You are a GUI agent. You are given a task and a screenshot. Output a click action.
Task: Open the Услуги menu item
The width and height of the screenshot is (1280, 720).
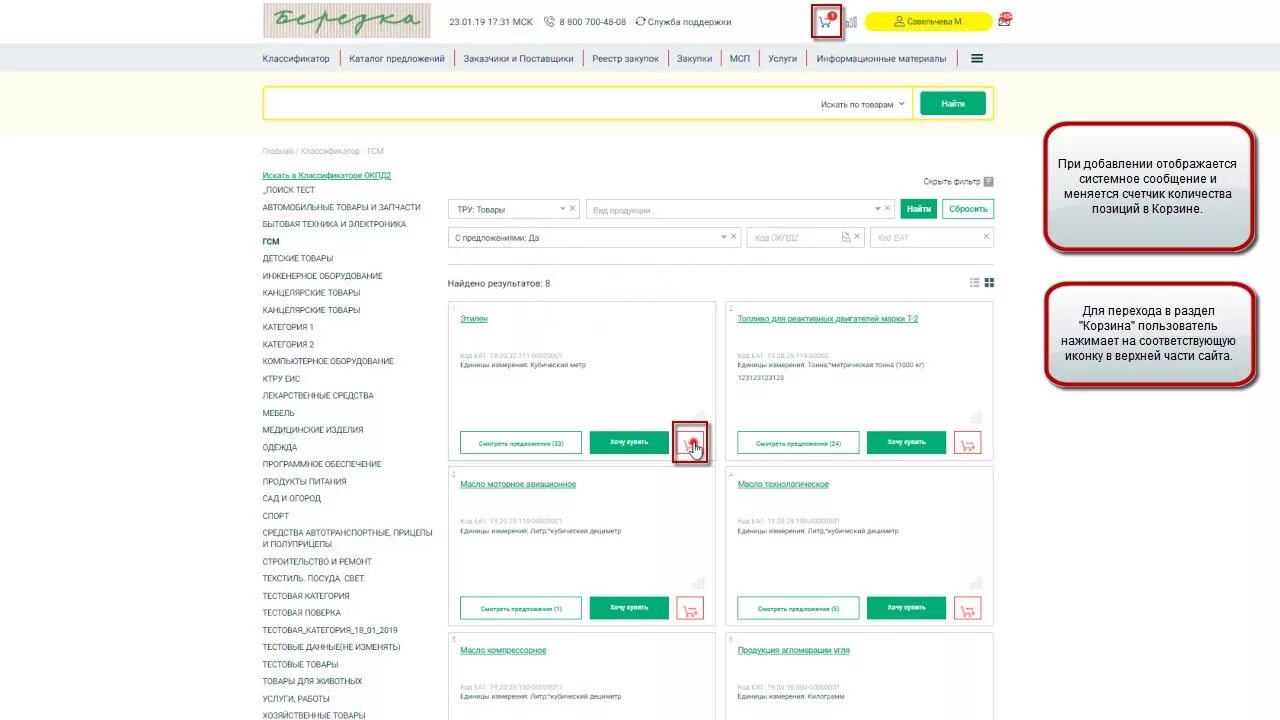783,59
